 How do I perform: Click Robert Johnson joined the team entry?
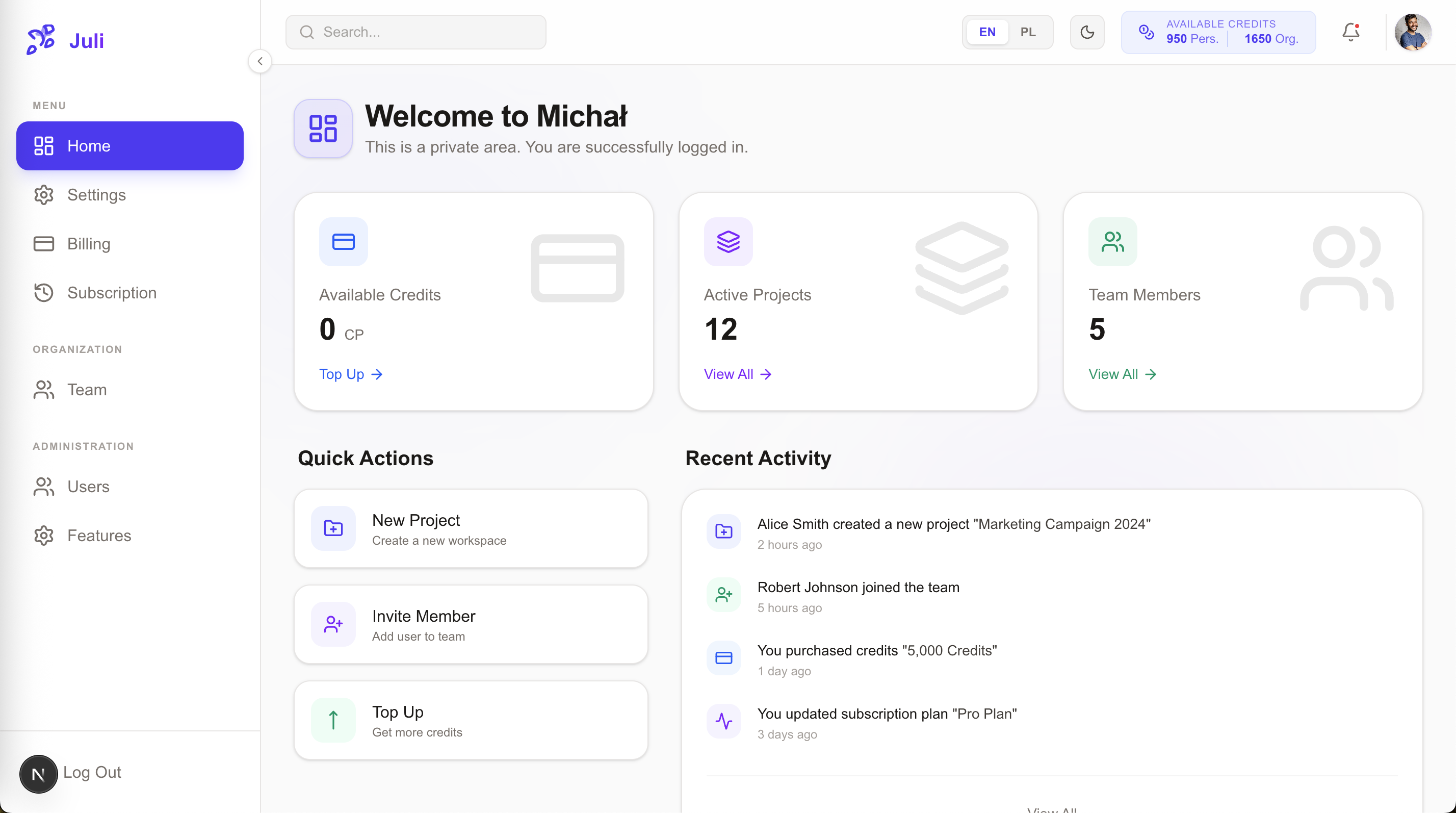pos(858,588)
